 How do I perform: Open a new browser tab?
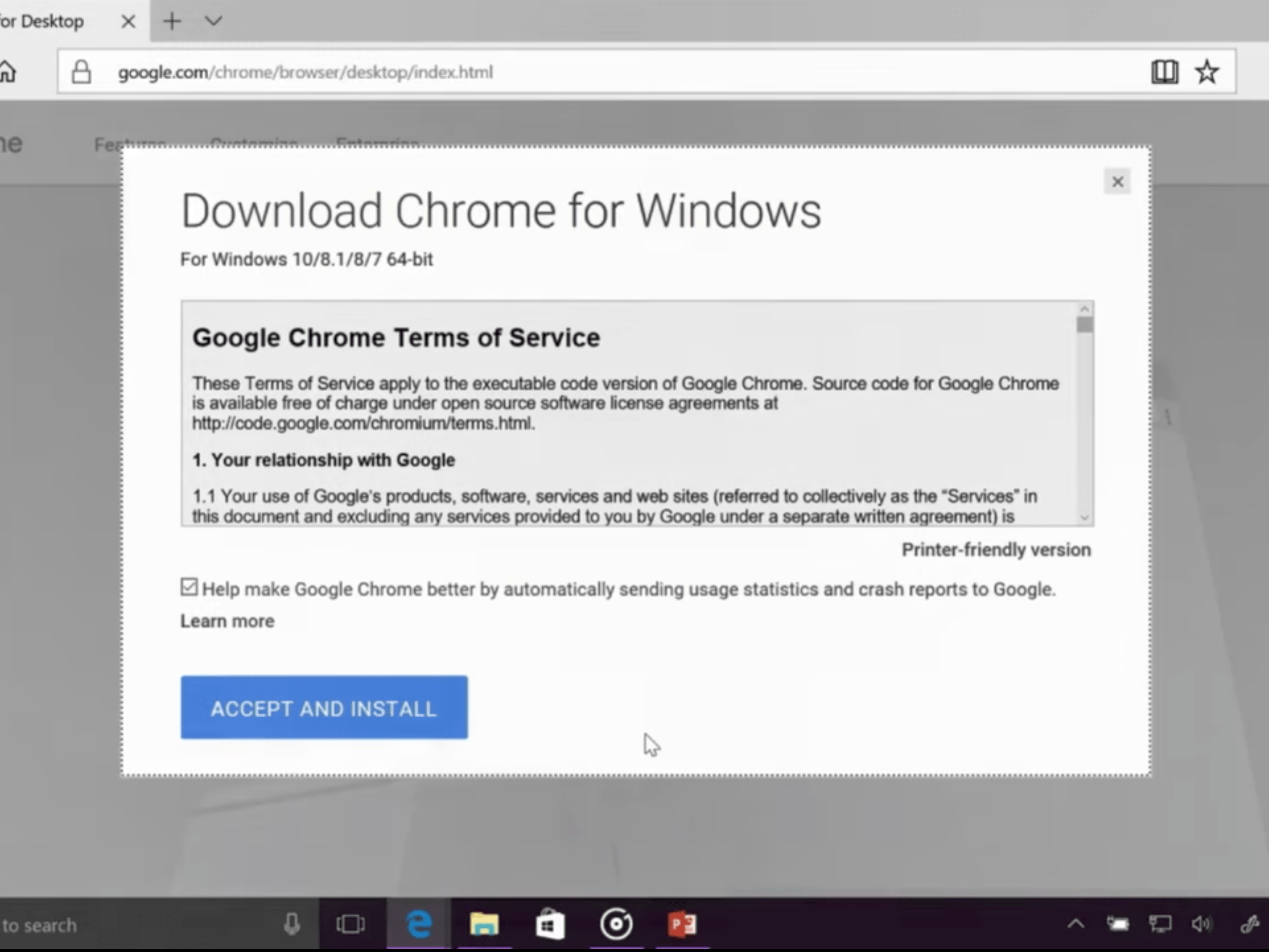pos(172,21)
